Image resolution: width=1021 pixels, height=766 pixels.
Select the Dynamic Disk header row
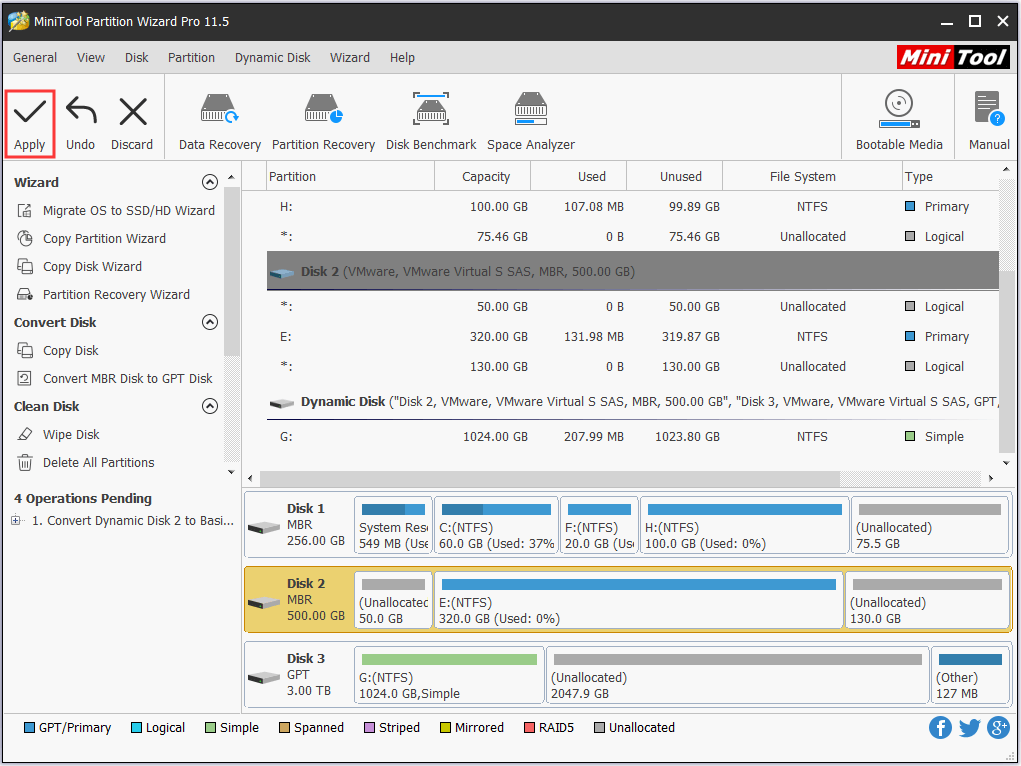click(633, 402)
